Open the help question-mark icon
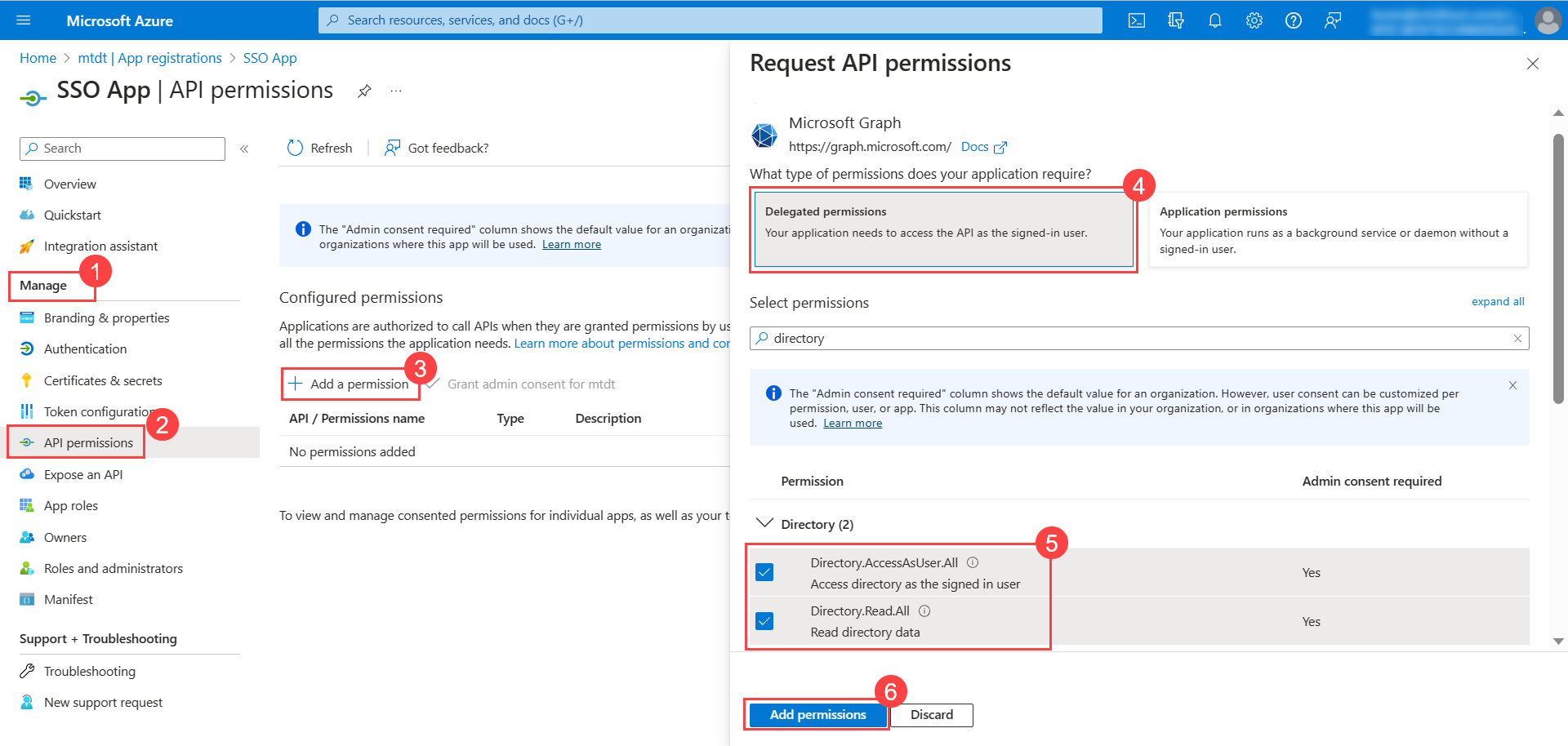Viewport: 1568px width, 746px height. [x=1293, y=20]
